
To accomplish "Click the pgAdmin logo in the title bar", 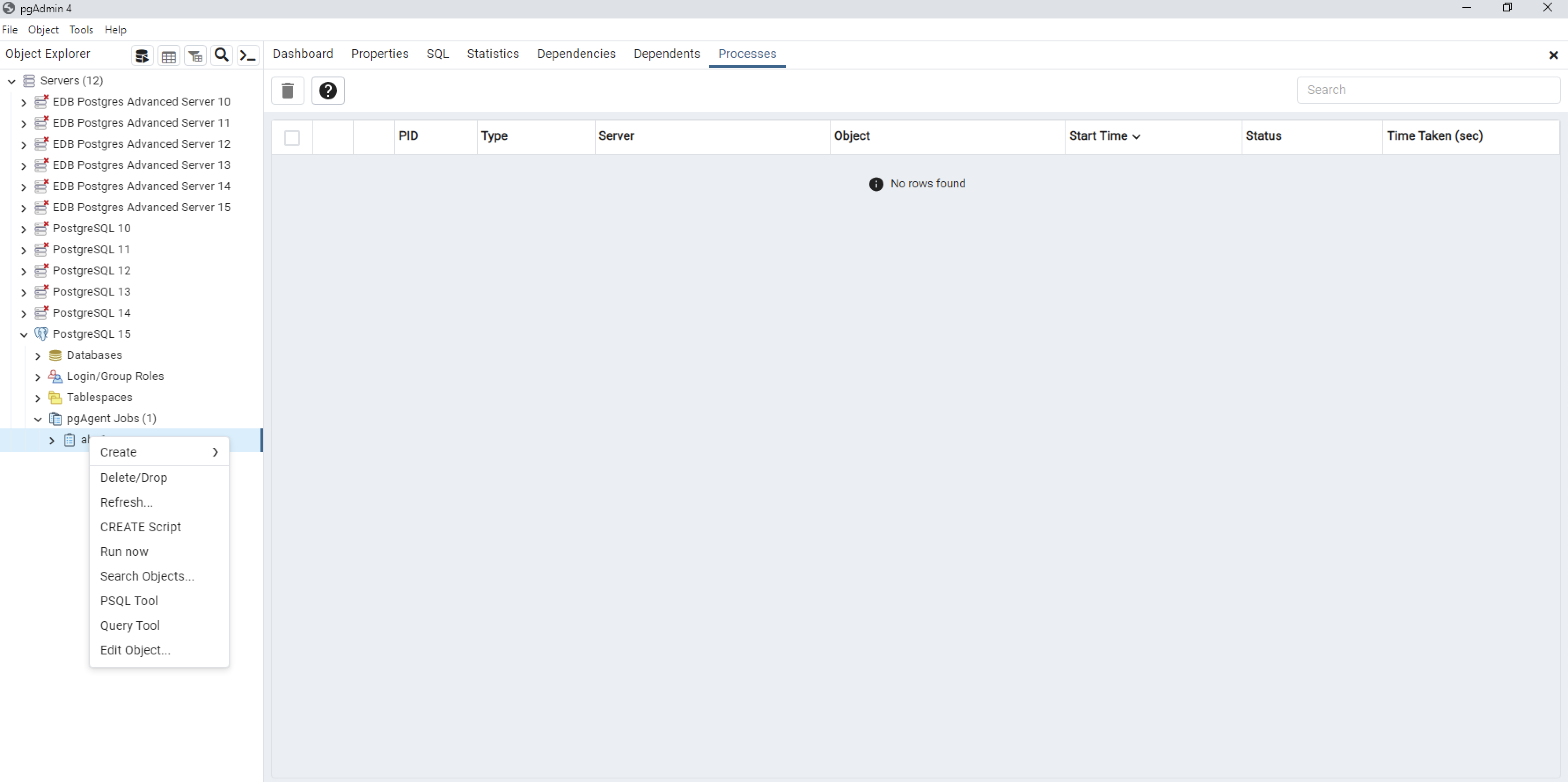I will [9, 8].
